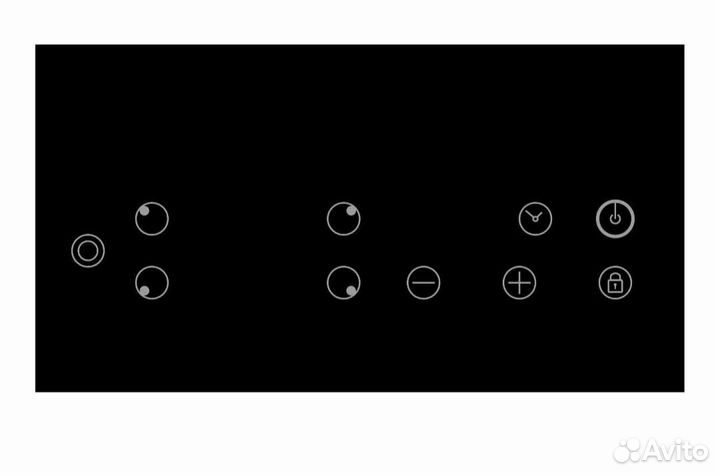Select the rear-left burner zone icon
The height and width of the screenshot is (476, 720).
coord(152,218)
